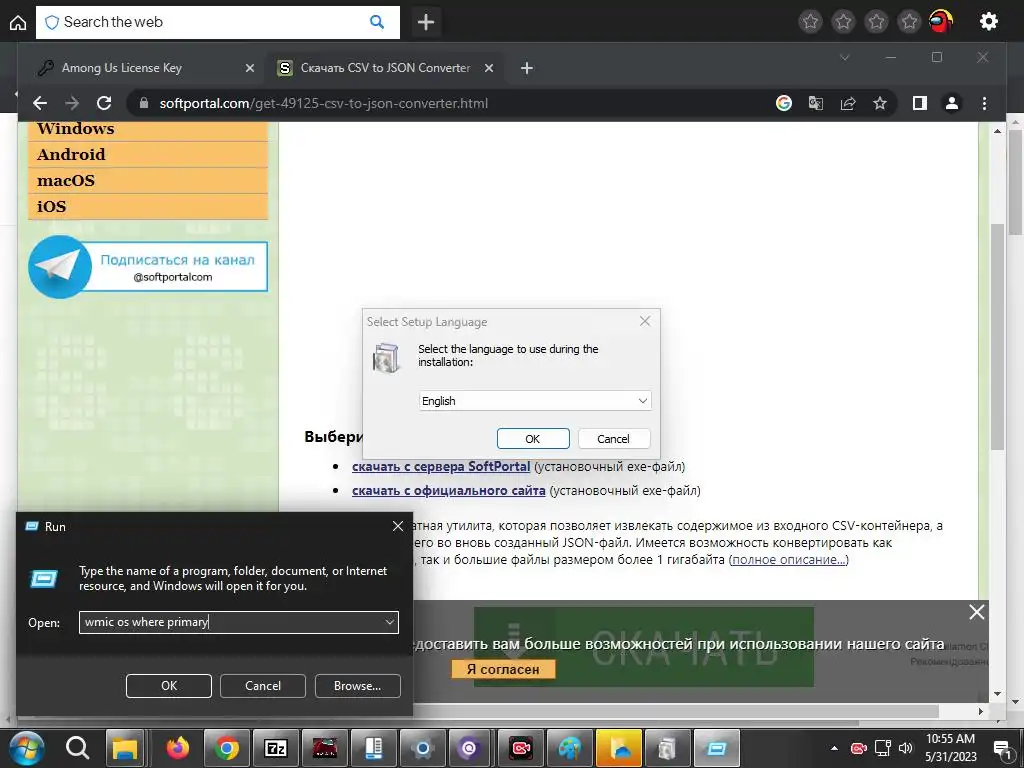Image resolution: width=1024 pixels, height=768 pixels.
Task: Expand the Chrome tab search chevron
Action: (844, 57)
